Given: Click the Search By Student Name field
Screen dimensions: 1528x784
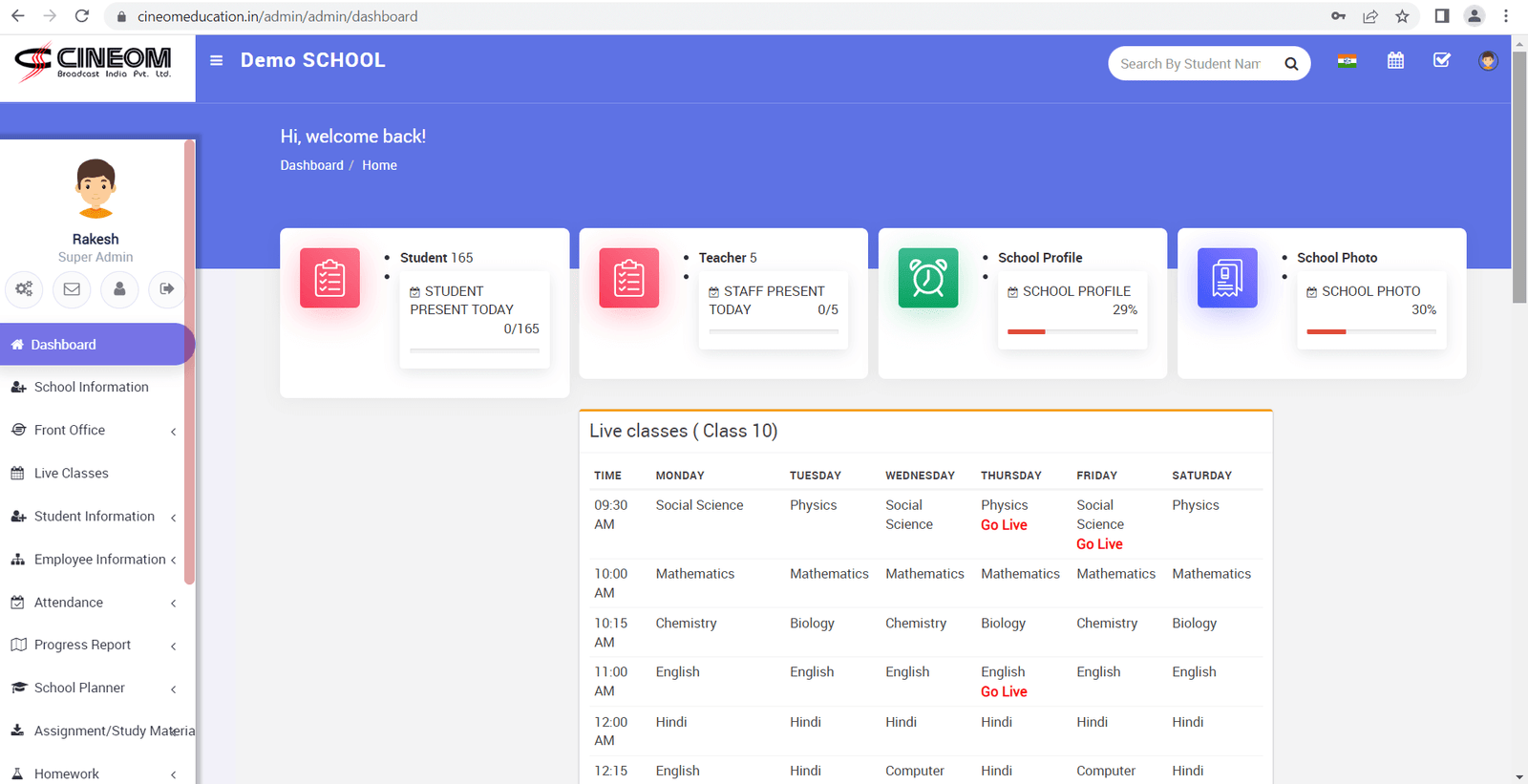Looking at the screenshot, I should pos(1190,64).
